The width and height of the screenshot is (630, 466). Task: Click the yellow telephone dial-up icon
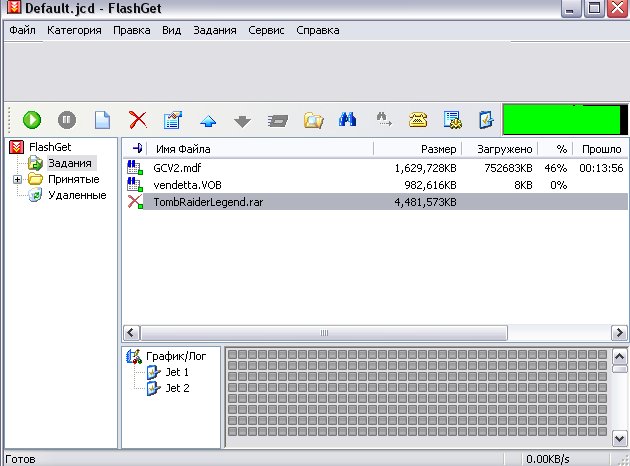pyautogui.click(x=417, y=120)
